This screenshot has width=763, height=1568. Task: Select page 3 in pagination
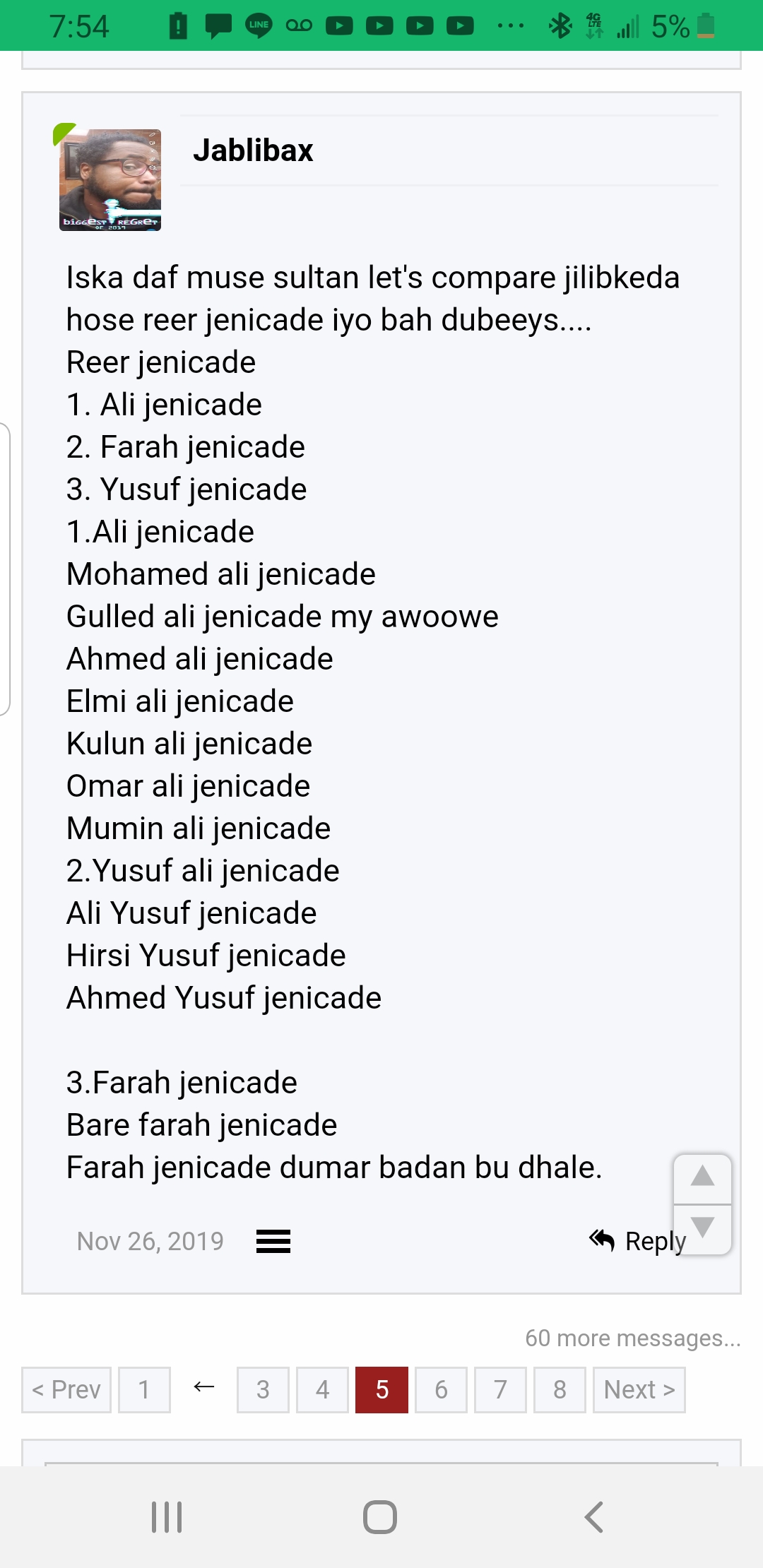click(263, 1389)
